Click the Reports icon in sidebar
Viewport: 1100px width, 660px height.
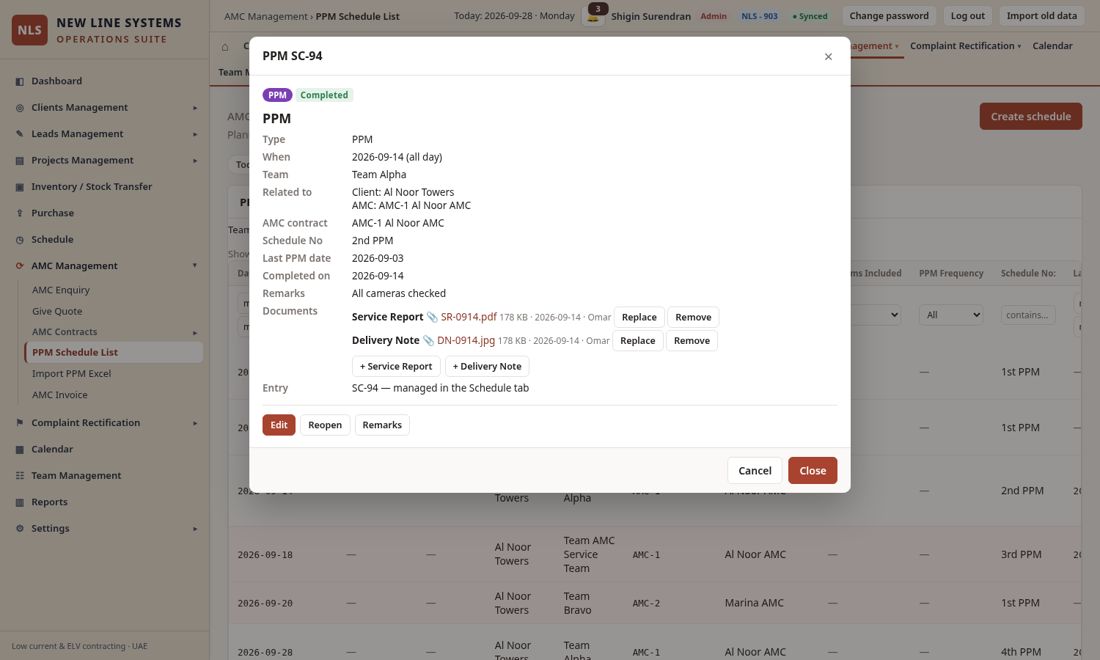tap(20, 502)
